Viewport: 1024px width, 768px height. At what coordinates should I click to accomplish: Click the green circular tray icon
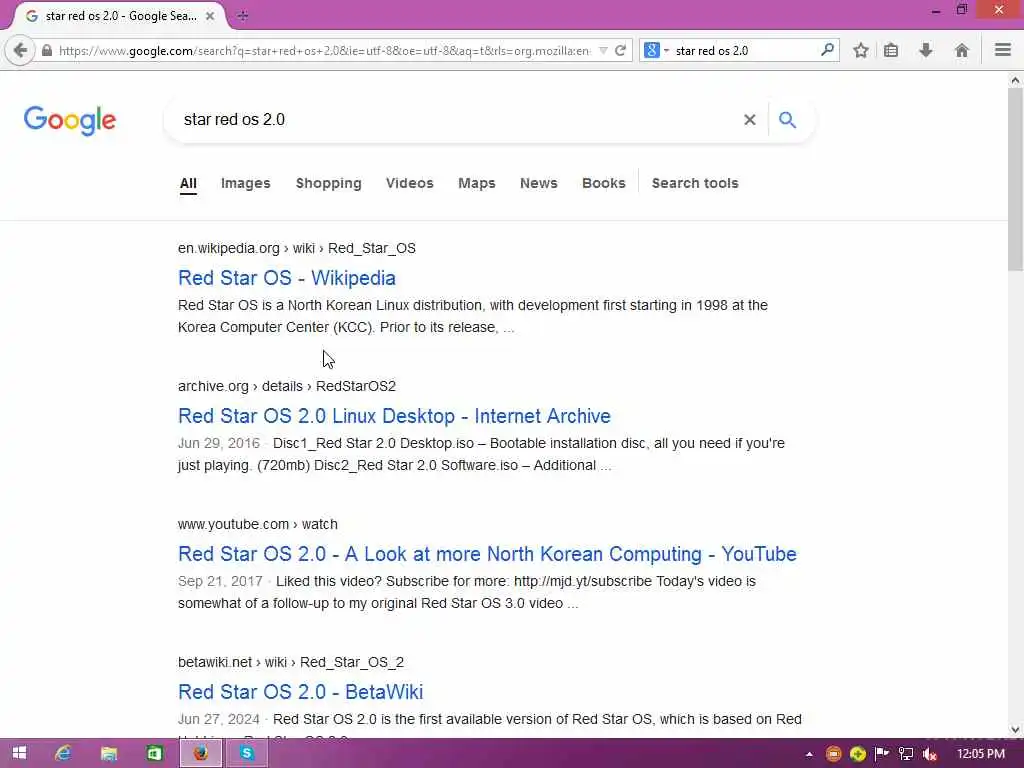(x=857, y=754)
